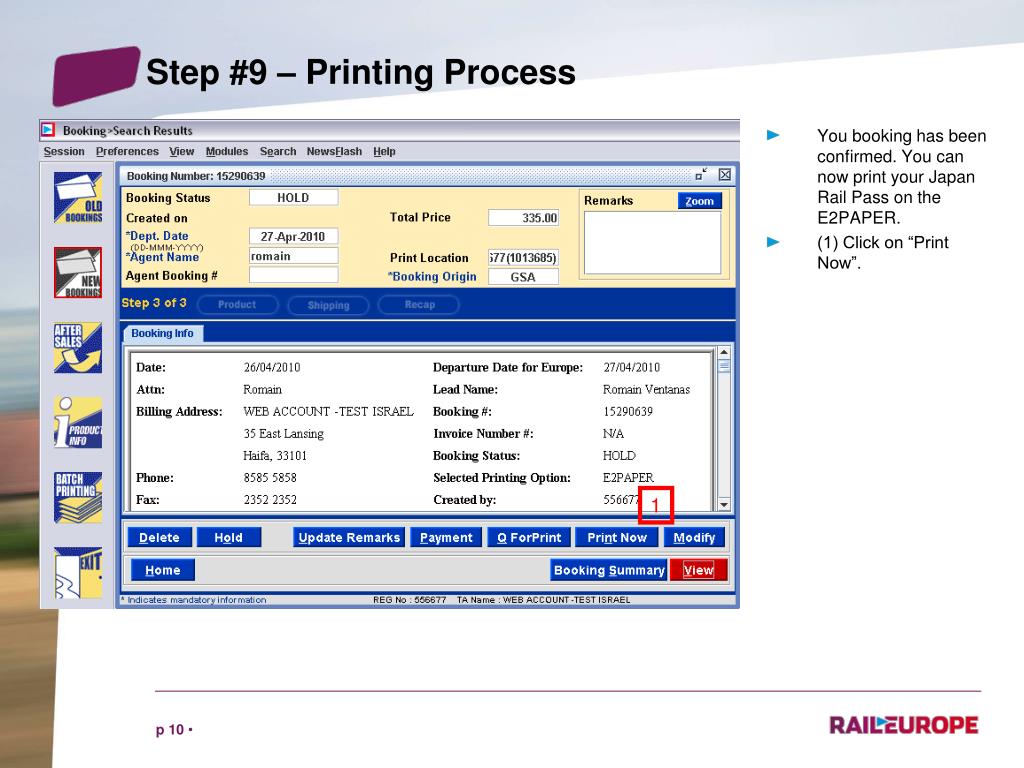Click the booking number value "15290639"
Image resolution: width=1024 pixels, height=768 pixels.
pos(628,411)
